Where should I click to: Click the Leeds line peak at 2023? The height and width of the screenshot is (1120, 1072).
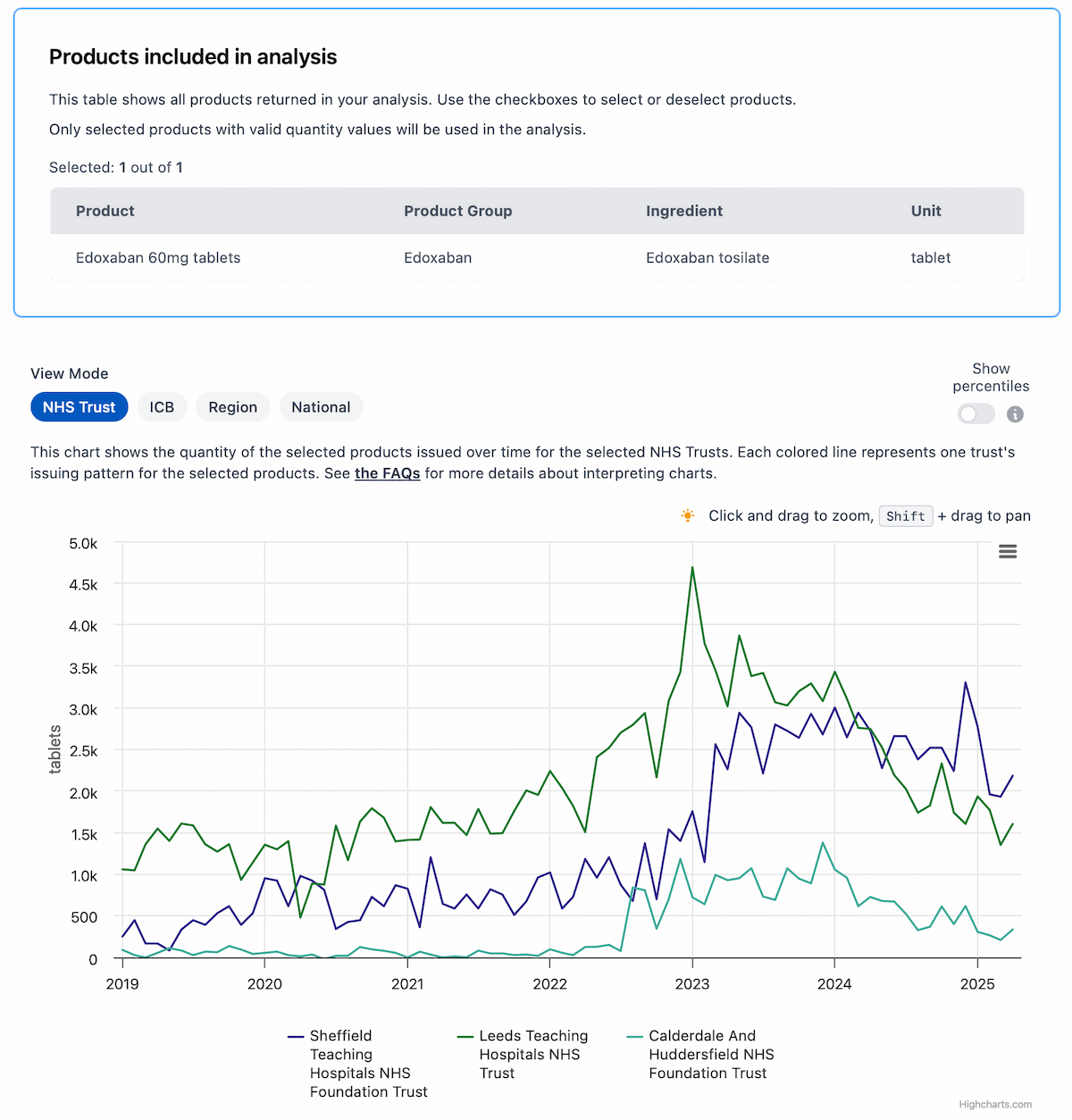pyautogui.click(x=692, y=568)
